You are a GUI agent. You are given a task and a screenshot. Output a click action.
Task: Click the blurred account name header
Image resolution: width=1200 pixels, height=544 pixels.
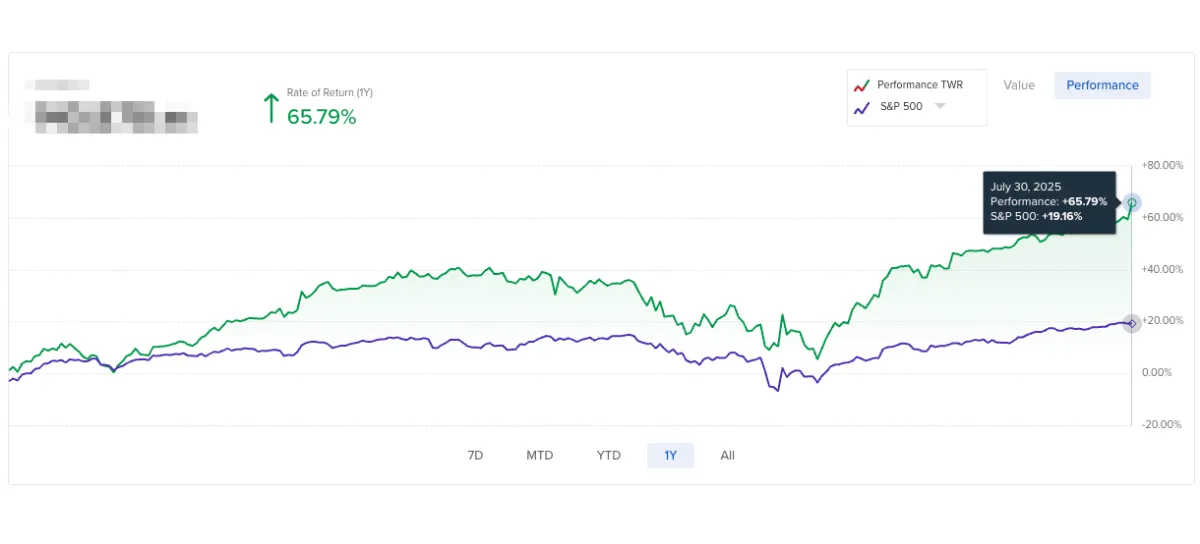tap(116, 110)
